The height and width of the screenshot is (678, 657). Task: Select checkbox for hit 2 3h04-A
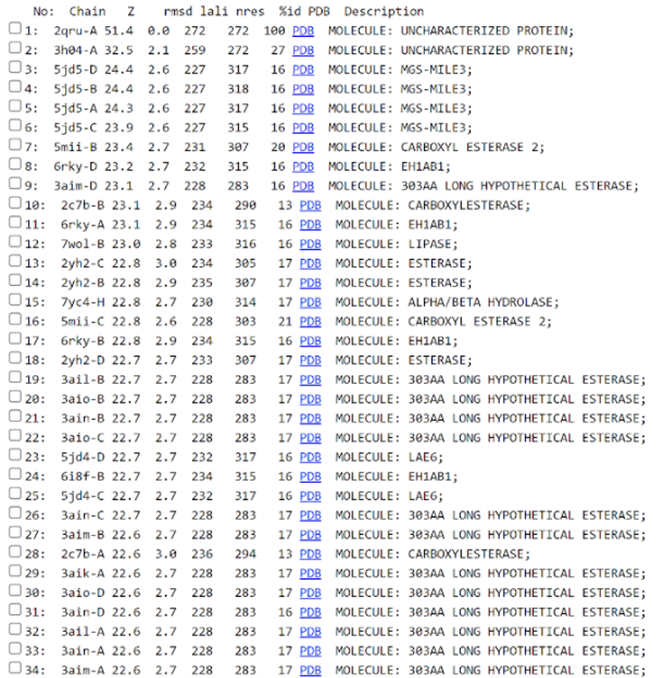14,50
